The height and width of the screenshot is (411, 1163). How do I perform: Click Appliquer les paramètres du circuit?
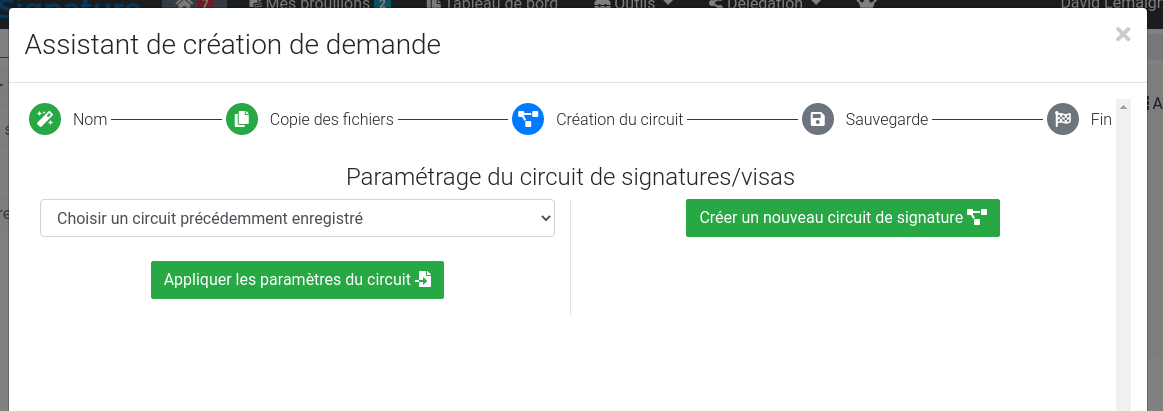pyautogui.click(x=297, y=280)
